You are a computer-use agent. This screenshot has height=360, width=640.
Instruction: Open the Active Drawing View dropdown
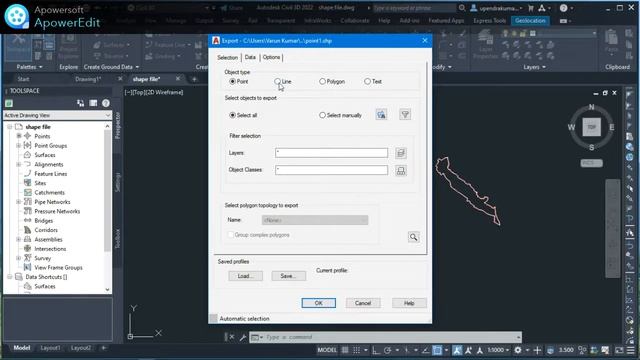click(57, 116)
